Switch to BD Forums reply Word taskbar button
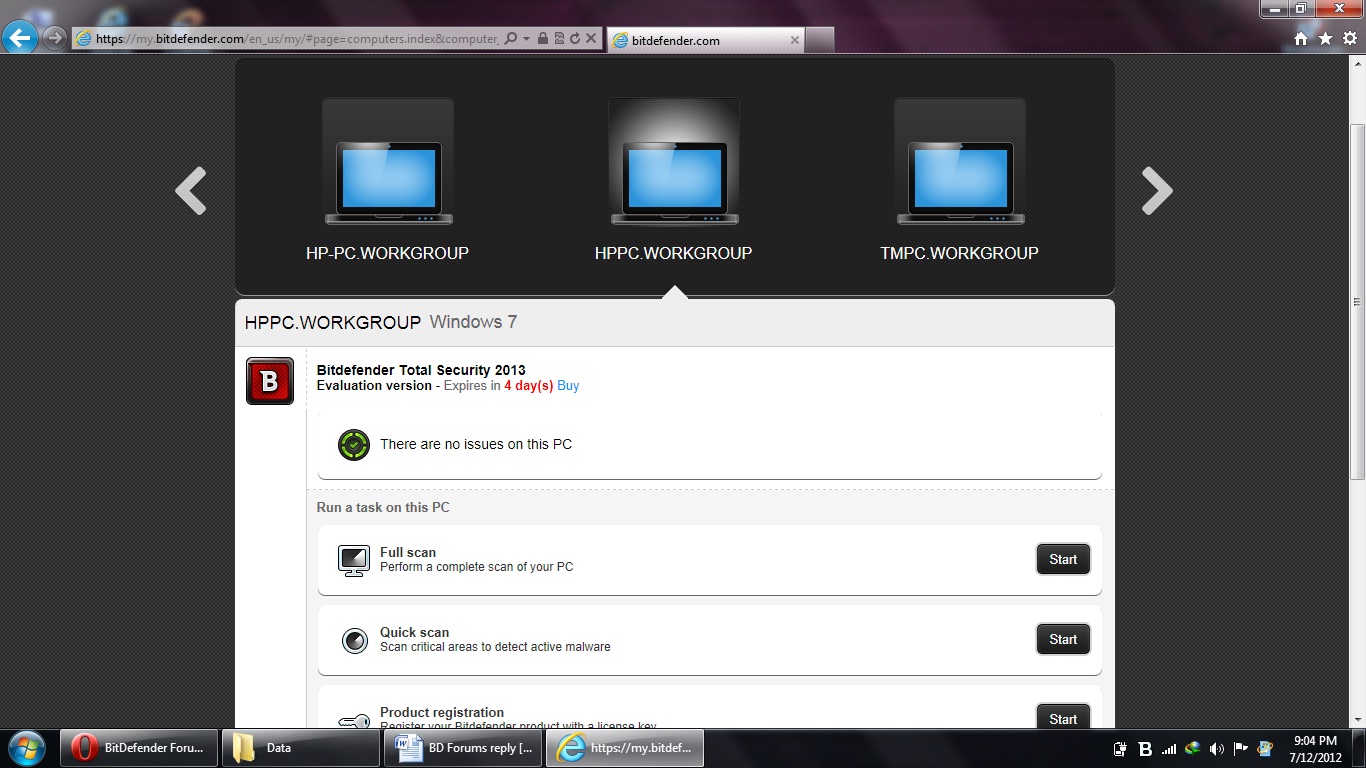The image size is (1366, 768). tap(463, 748)
